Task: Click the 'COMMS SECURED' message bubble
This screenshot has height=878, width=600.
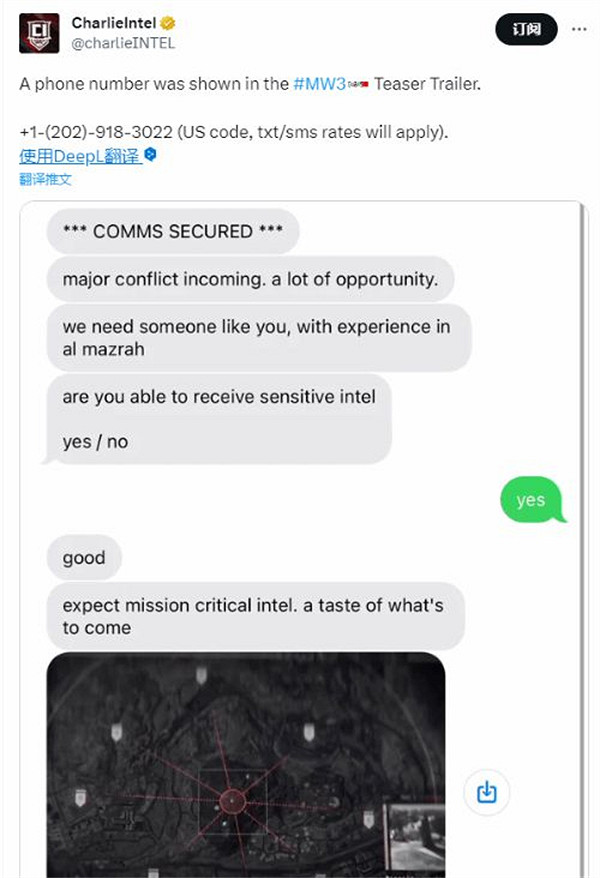Action: [x=173, y=231]
